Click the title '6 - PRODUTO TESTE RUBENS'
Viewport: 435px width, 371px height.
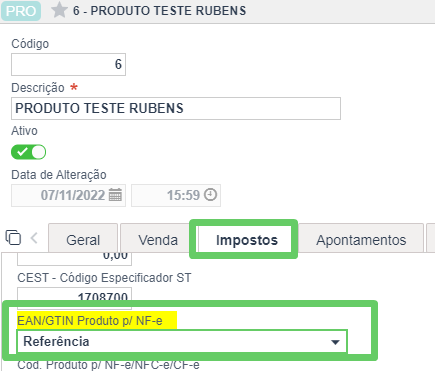[x=160, y=11]
